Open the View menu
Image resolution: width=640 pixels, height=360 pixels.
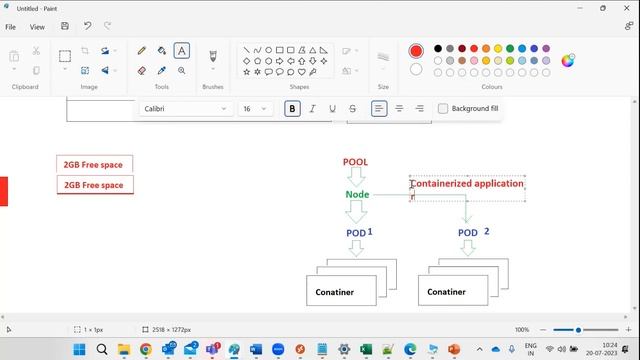coord(37,27)
